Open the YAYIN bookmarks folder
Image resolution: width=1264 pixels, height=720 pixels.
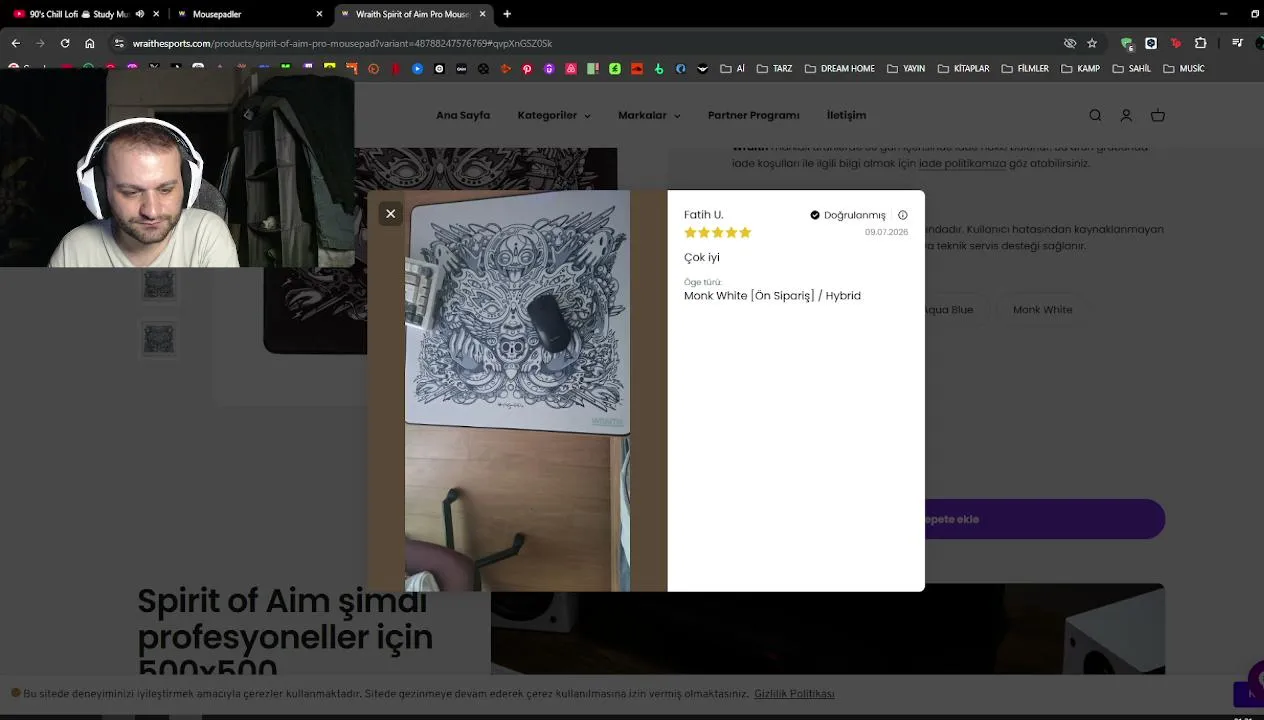point(905,68)
